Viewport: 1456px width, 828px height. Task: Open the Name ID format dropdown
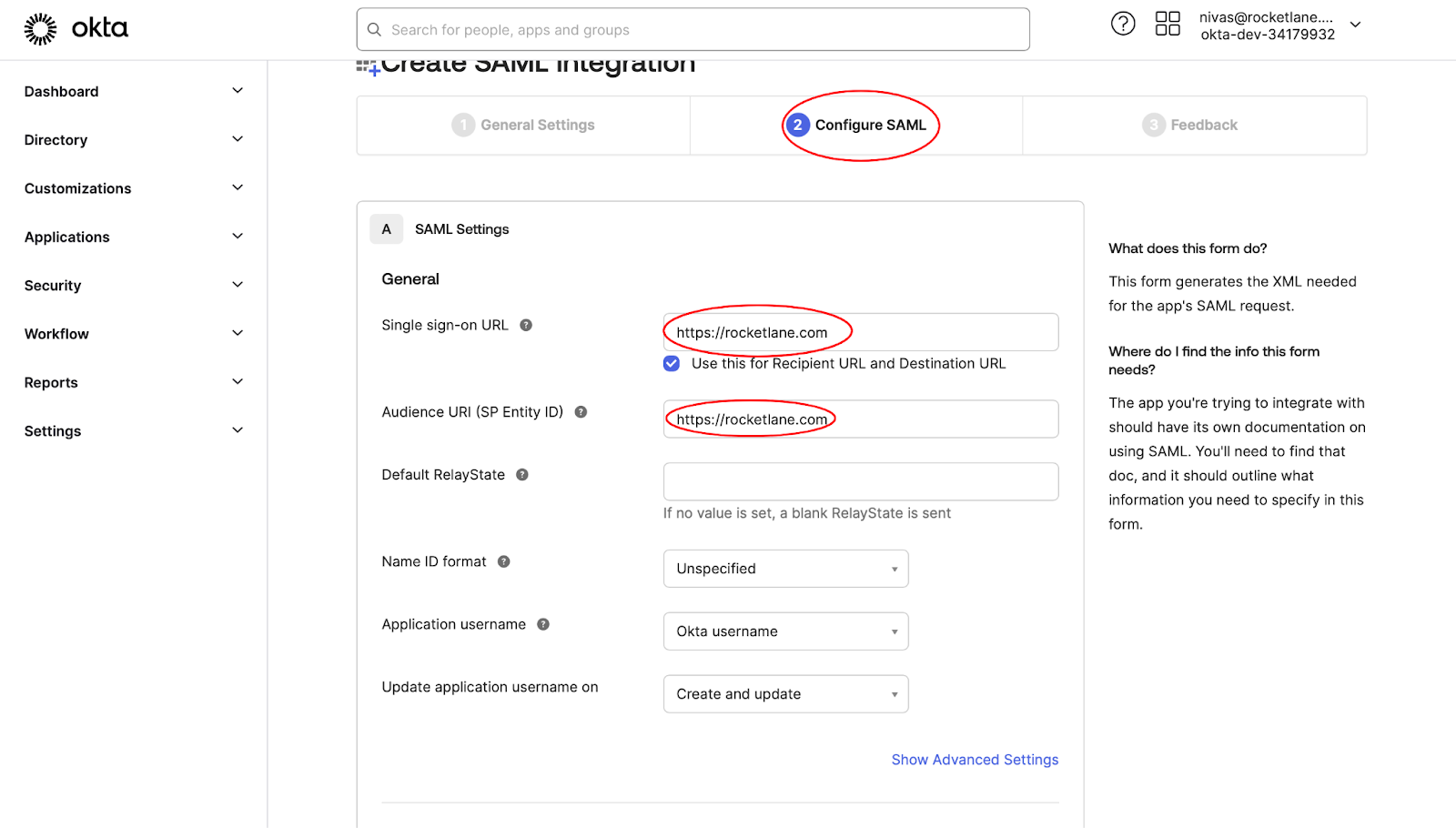click(786, 569)
